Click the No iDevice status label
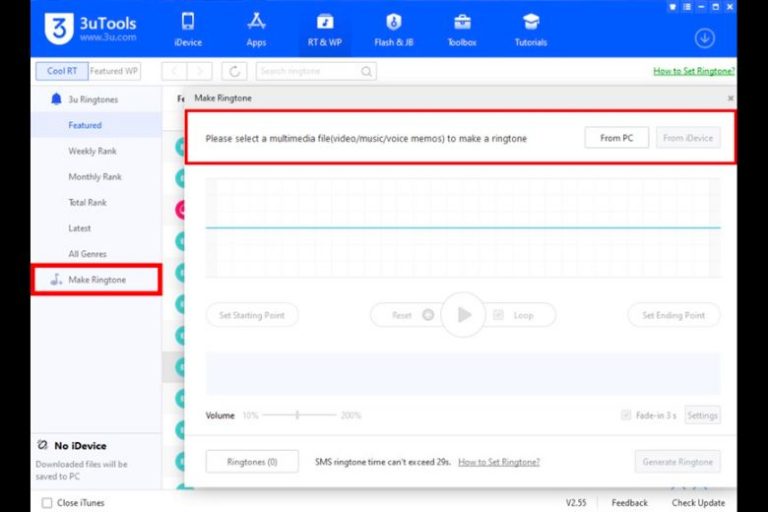Viewport: 768px width, 512px height. pos(80,446)
